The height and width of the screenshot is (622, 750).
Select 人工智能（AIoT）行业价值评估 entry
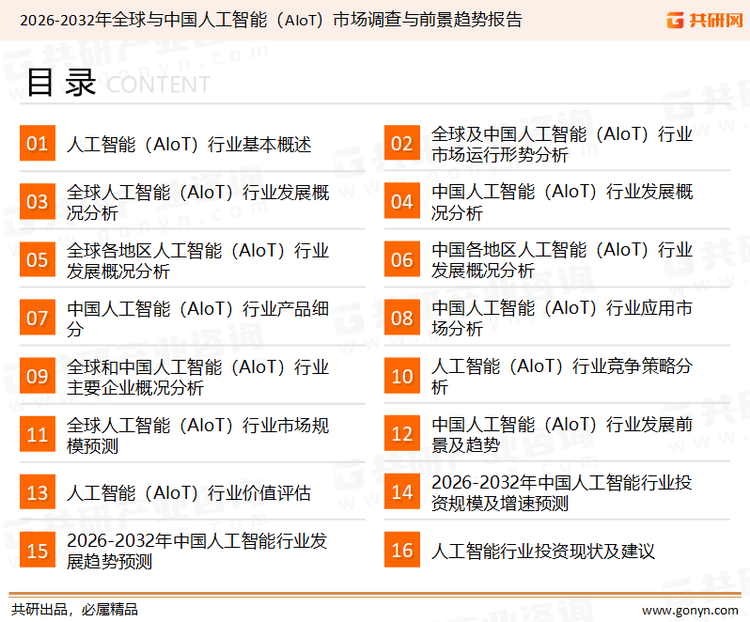point(189,493)
